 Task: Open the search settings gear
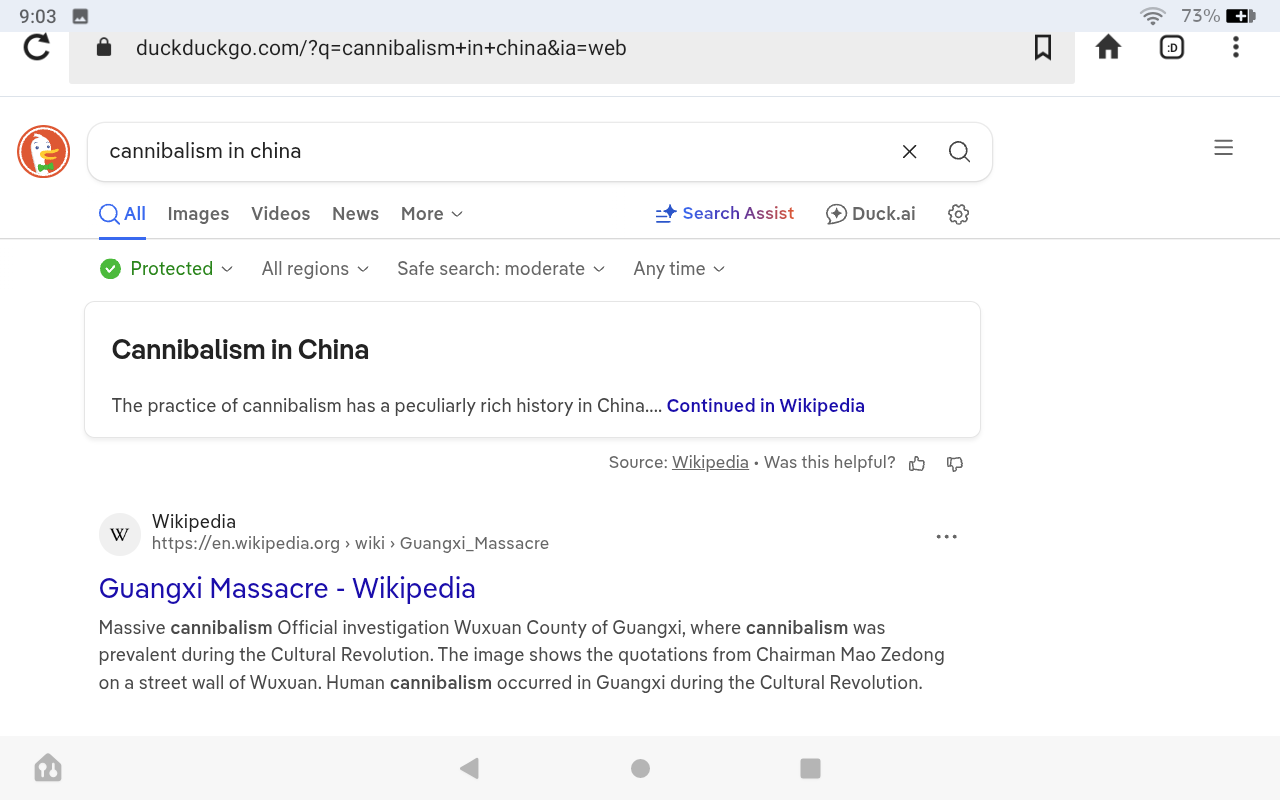tap(958, 214)
